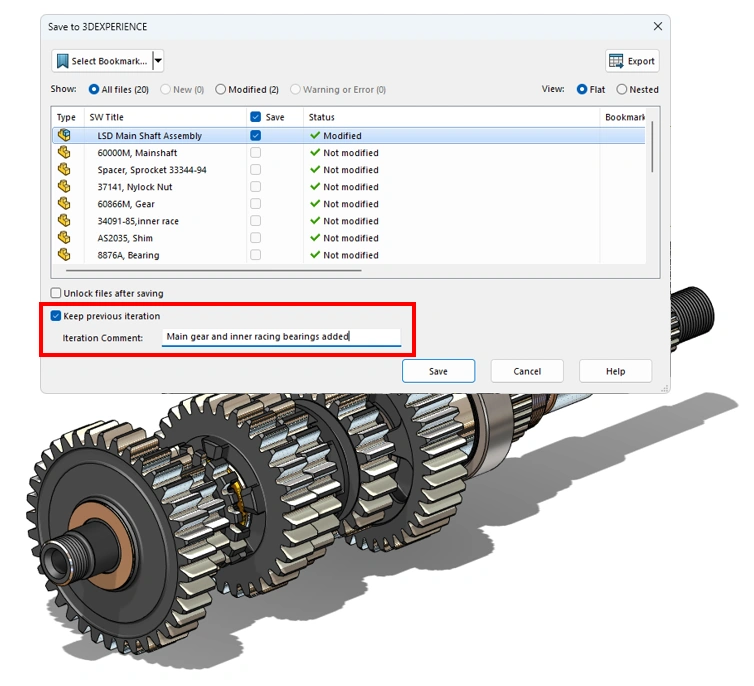This screenshot has width=754, height=686.
Task: Check Save box for Spacer, Sprocket 33344-94
Action: pos(256,170)
